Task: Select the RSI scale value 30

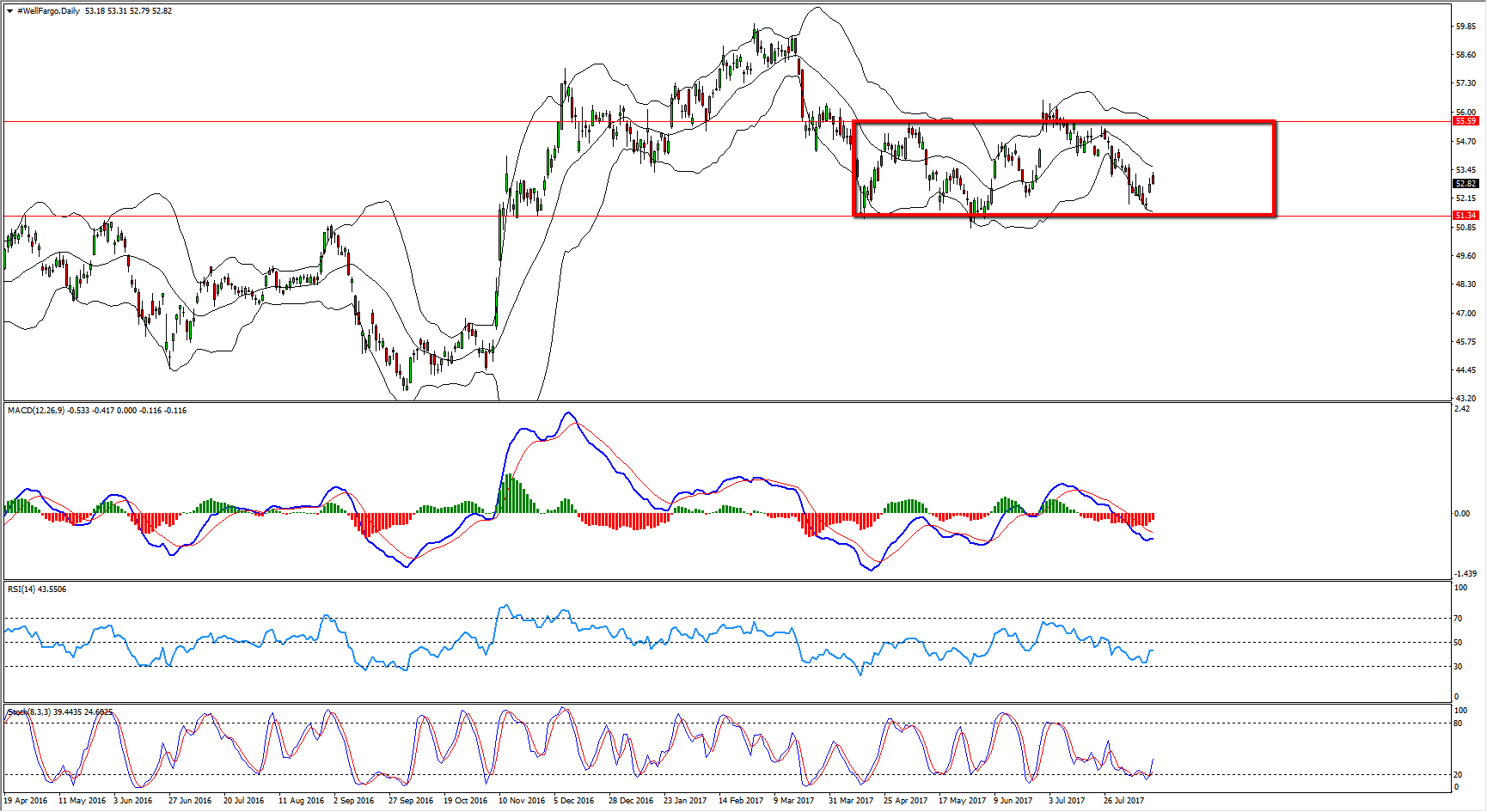Action: [x=1458, y=667]
